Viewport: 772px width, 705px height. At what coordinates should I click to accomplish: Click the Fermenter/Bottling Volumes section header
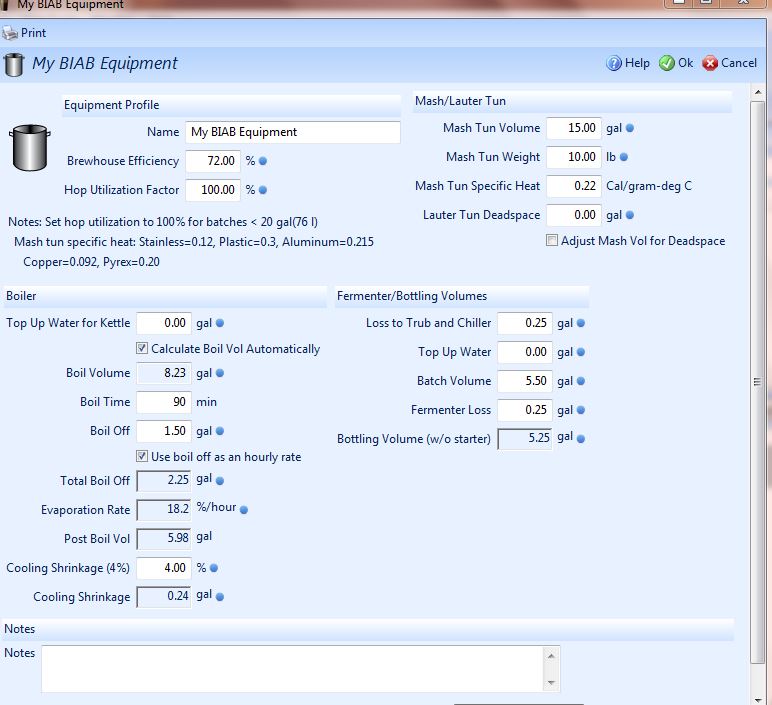[x=462, y=296]
